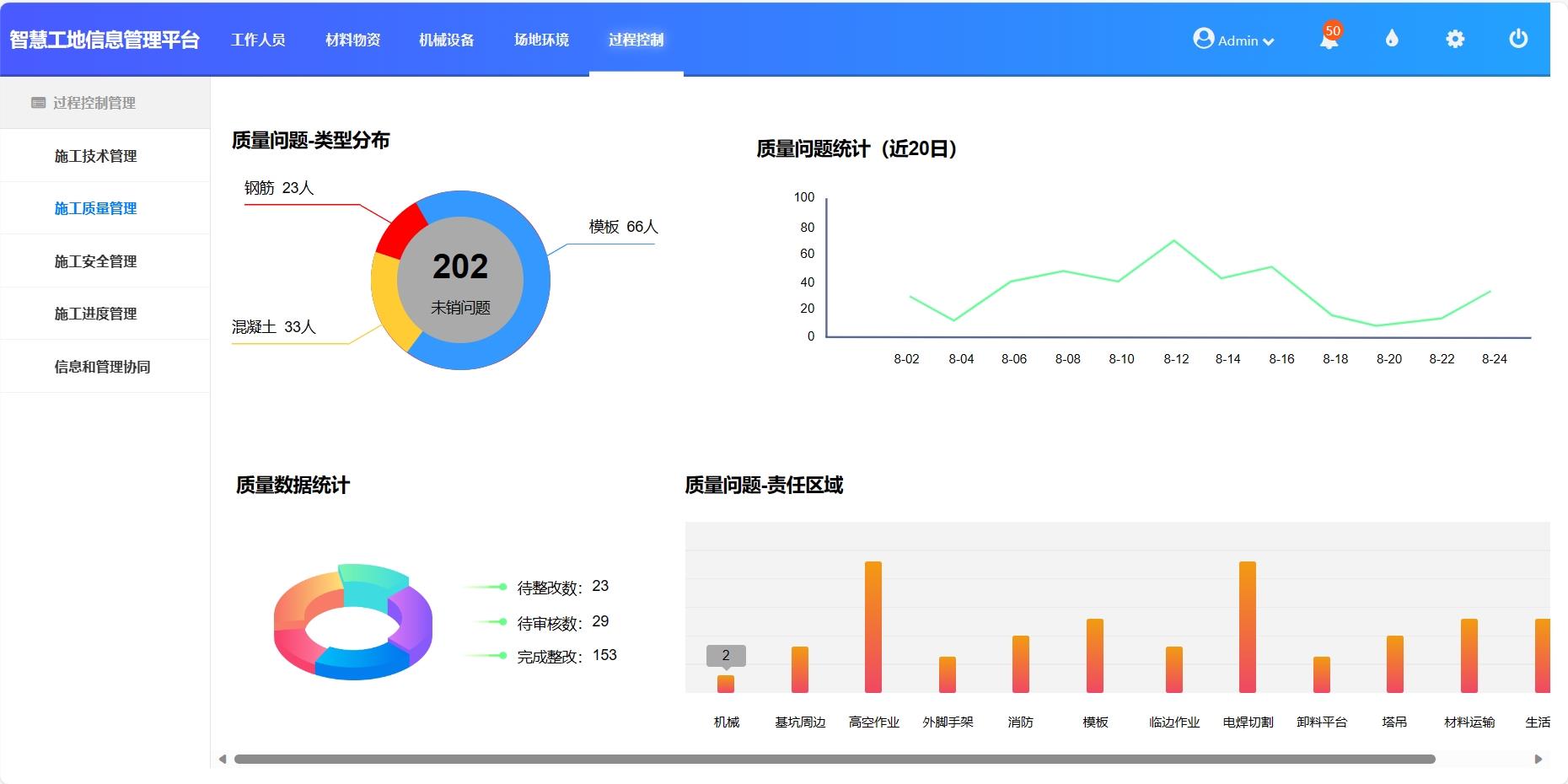Click the water drop theme icon

tap(1392, 39)
